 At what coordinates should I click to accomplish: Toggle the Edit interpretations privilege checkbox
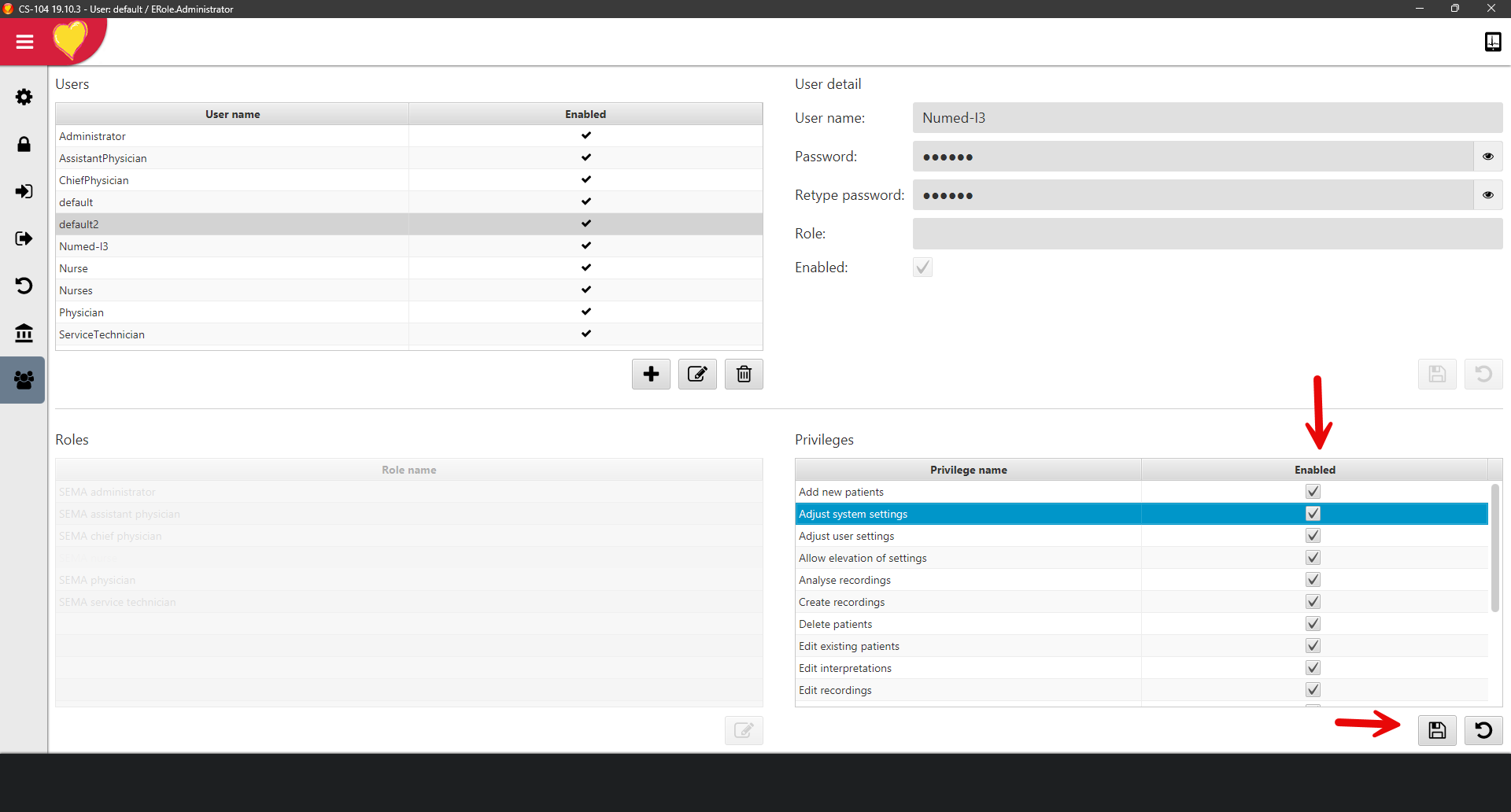tap(1313, 668)
